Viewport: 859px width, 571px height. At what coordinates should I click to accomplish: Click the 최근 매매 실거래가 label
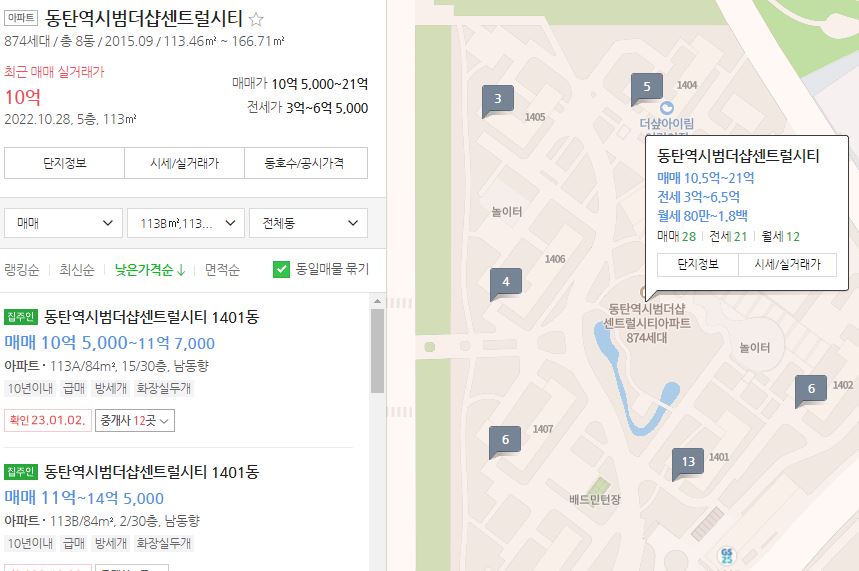(54, 72)
